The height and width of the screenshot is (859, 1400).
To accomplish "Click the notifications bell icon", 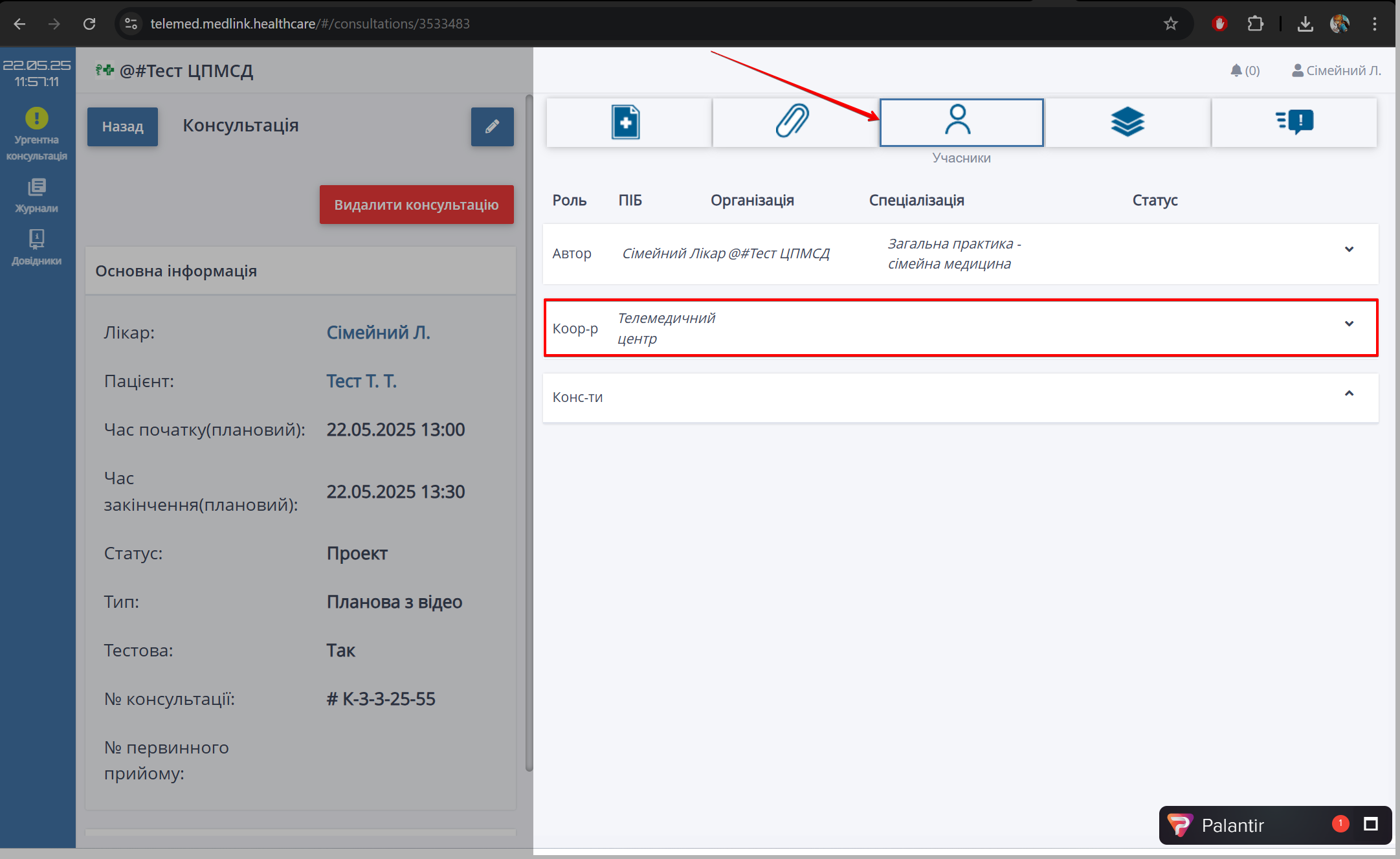I will pos(1236,71).
